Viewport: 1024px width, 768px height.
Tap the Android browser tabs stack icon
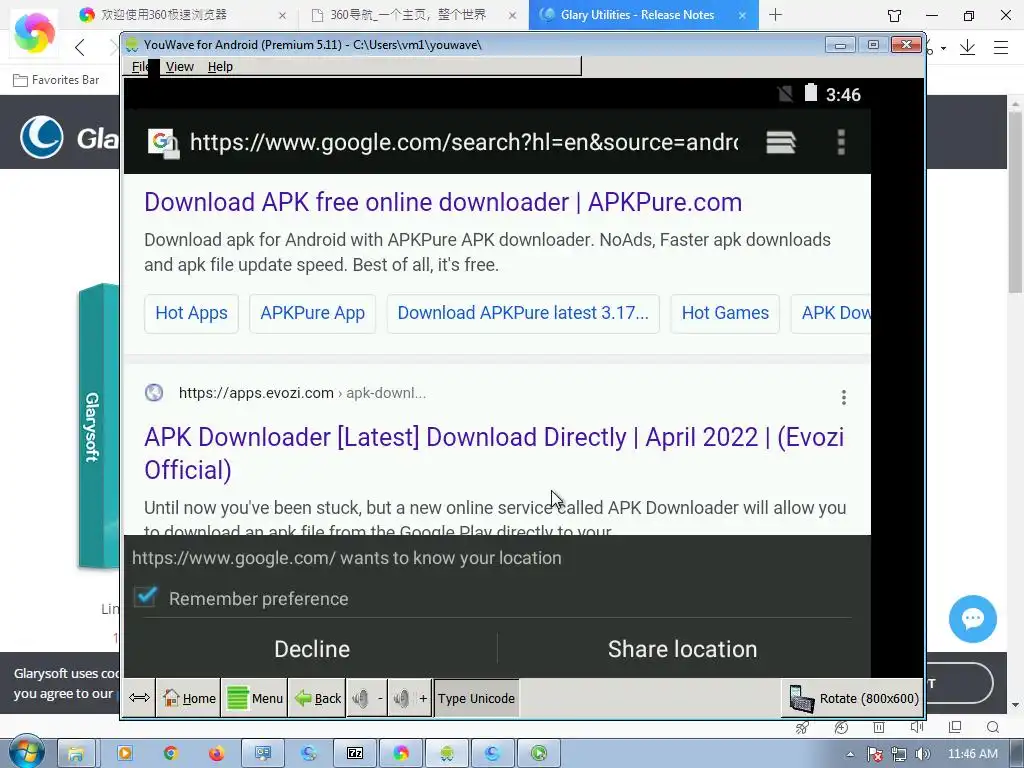(781, 142)
